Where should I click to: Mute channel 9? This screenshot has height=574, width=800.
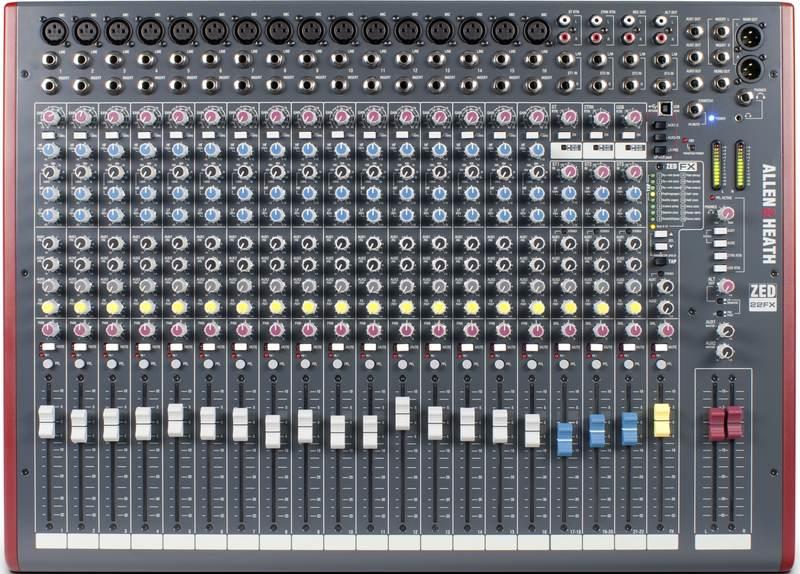(x=306, y=346)
